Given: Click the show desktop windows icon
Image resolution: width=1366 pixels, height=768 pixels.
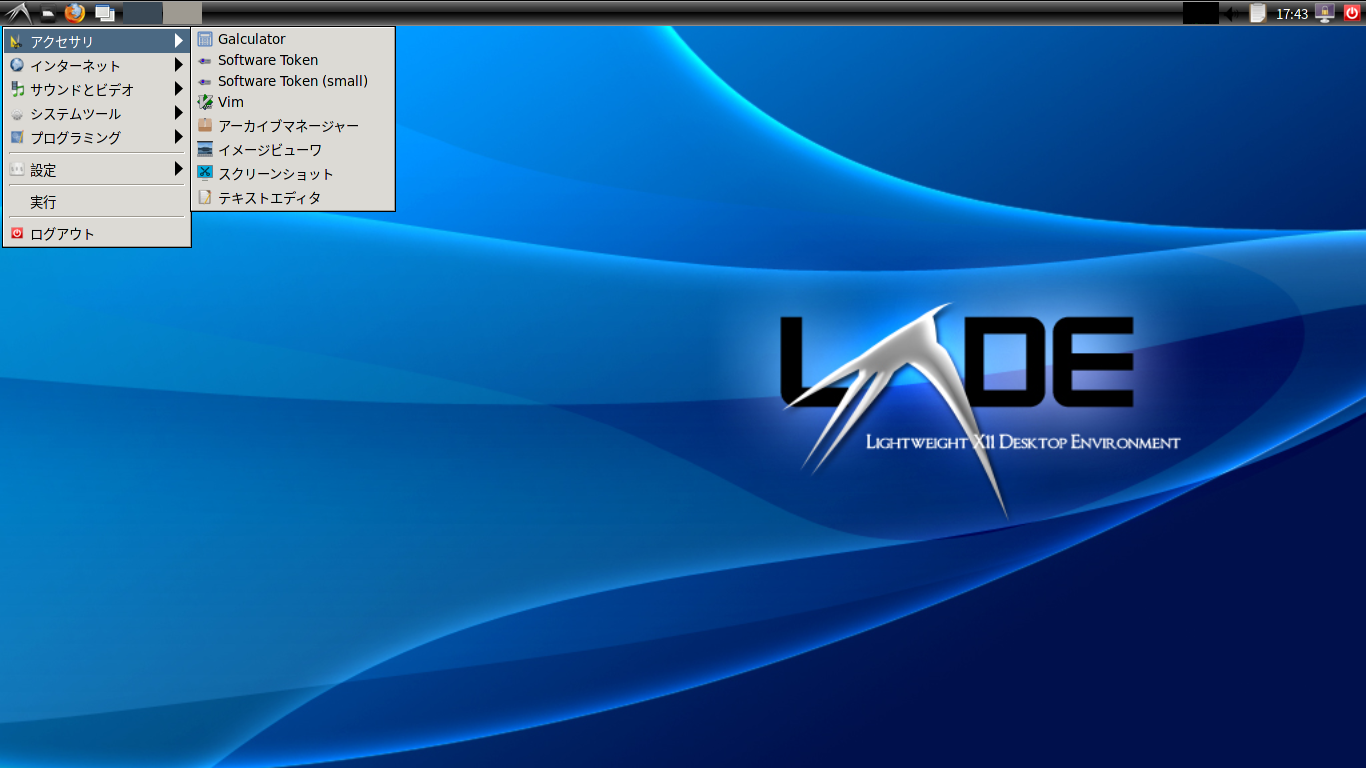Looking at the screenshot, I should pos(104,14).
